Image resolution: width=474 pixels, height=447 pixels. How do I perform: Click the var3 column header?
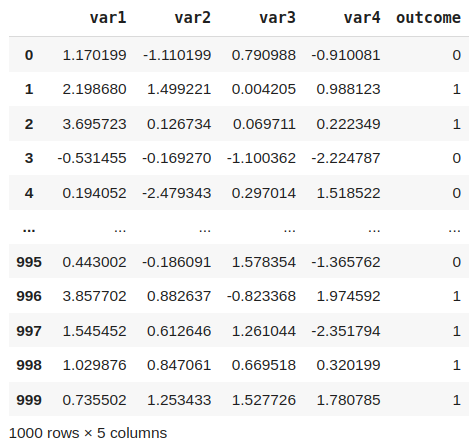point(277,17)
